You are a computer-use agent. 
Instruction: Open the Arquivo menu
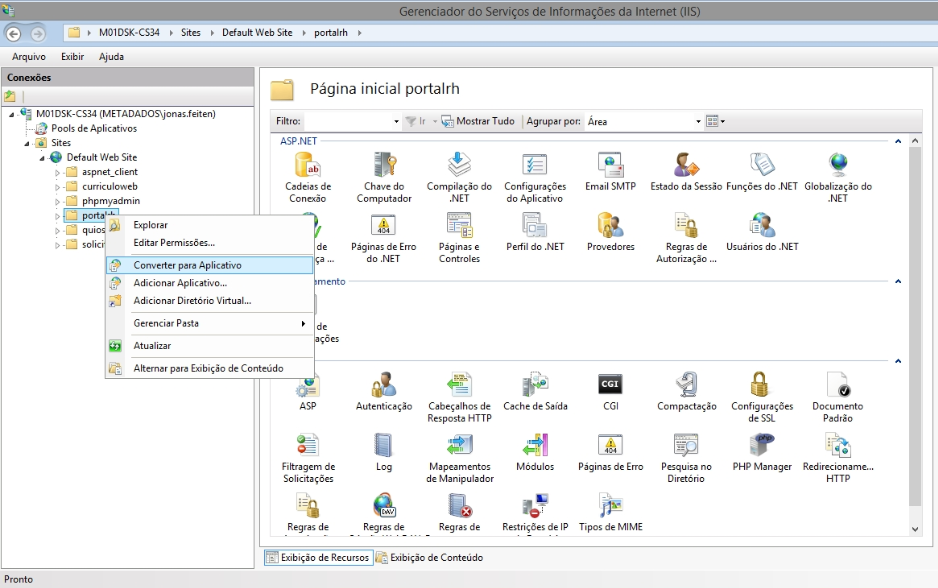[x=28, y=57]
